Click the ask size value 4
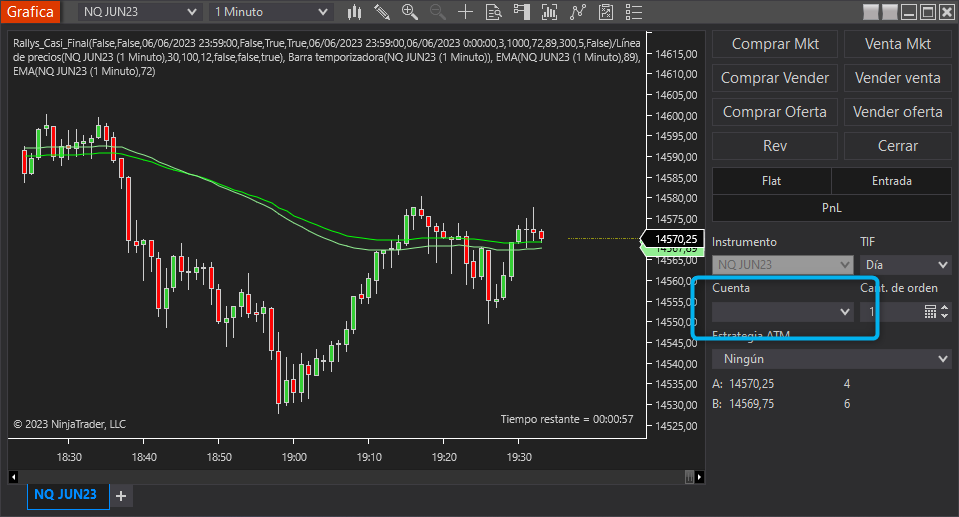The width and height of the screenshot is (959, 517). tap(847, 384)
